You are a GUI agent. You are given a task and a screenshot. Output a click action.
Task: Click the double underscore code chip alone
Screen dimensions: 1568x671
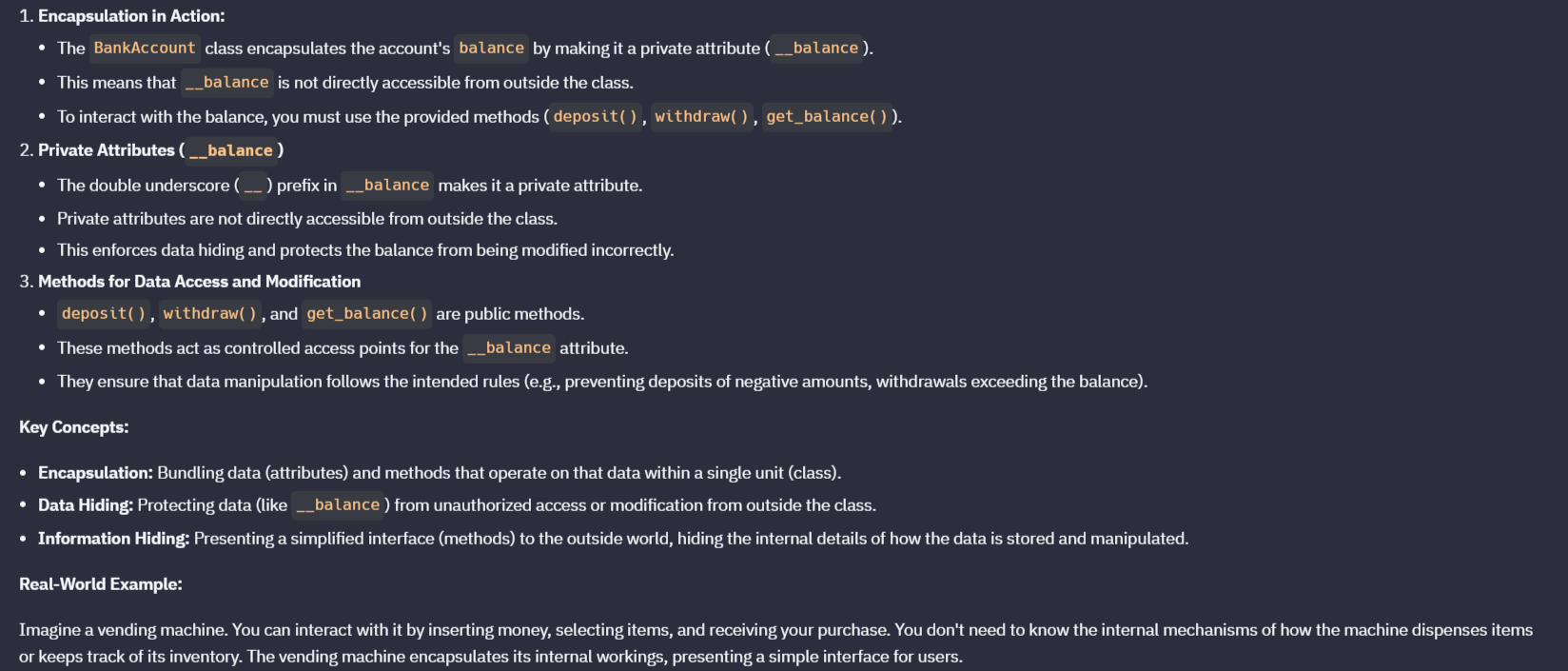(x=253, y=186)
